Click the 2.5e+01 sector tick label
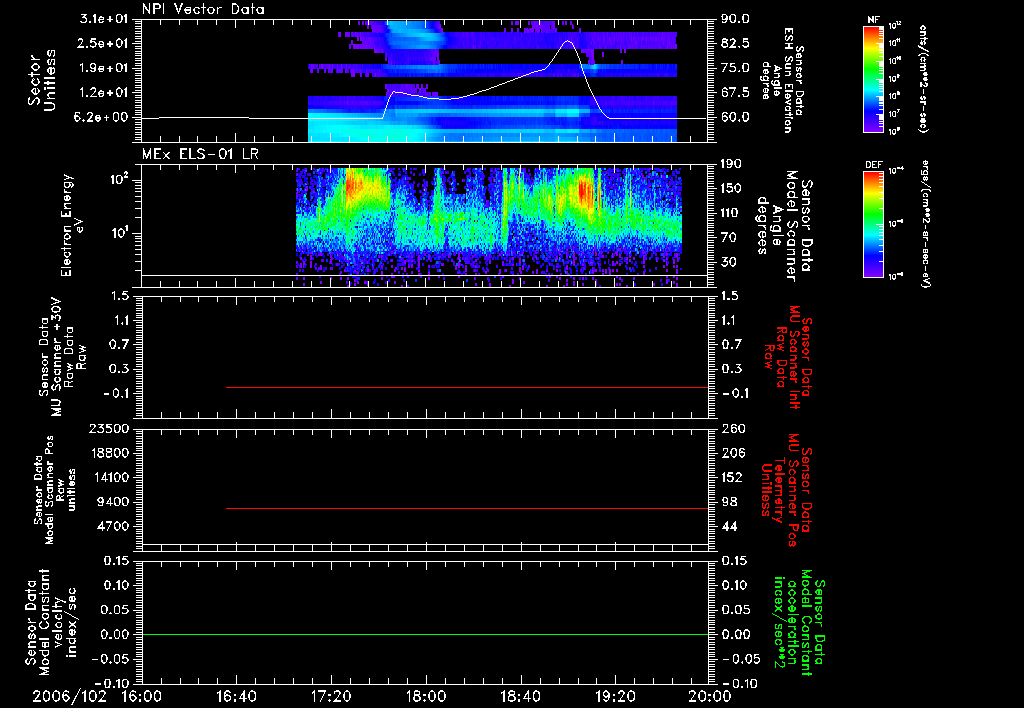This screenshot has width=1024, height=708. (x=104, y=43)
